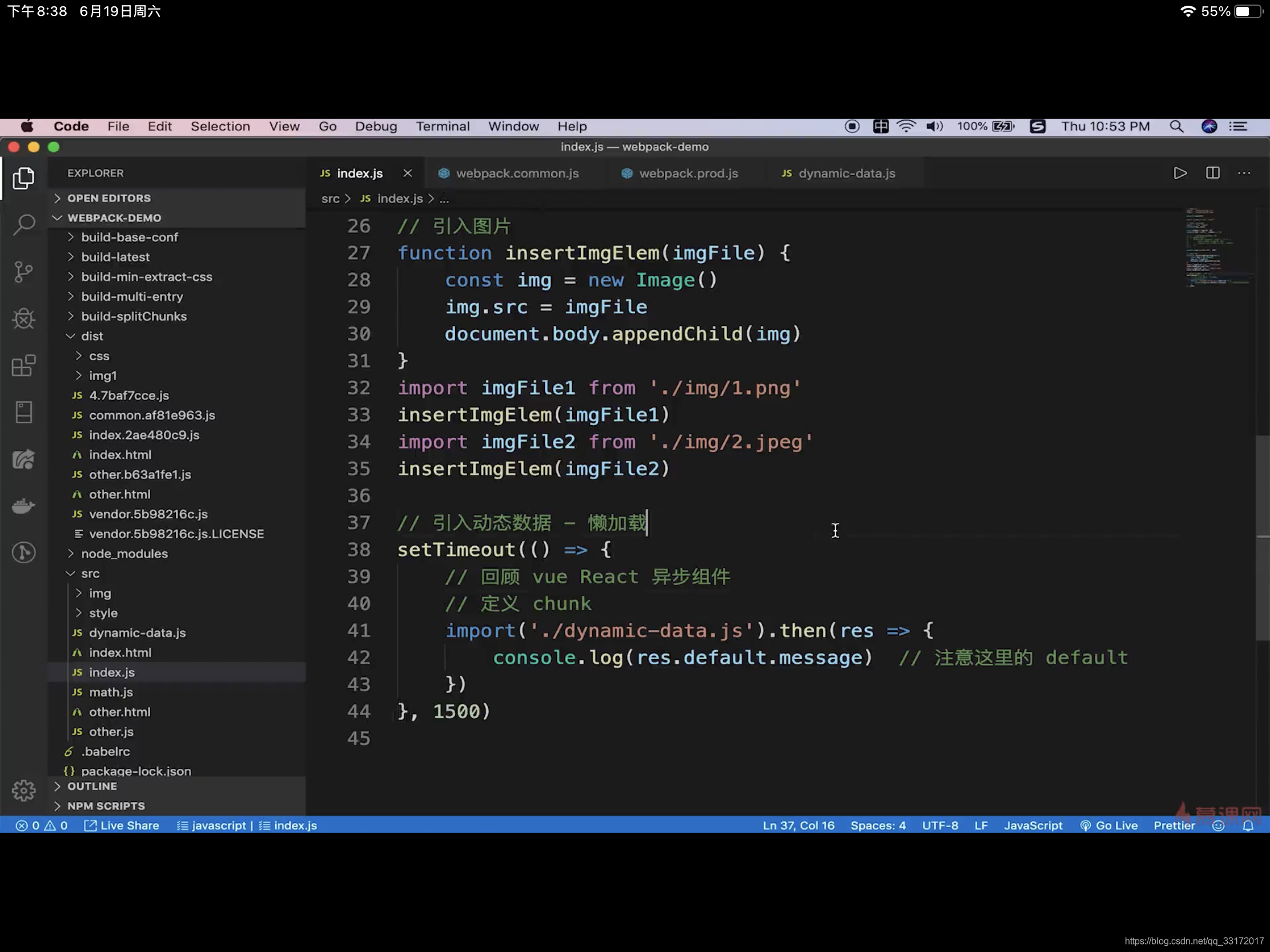
Task: Open the Debug menu
Action: [x=376, y=126]
